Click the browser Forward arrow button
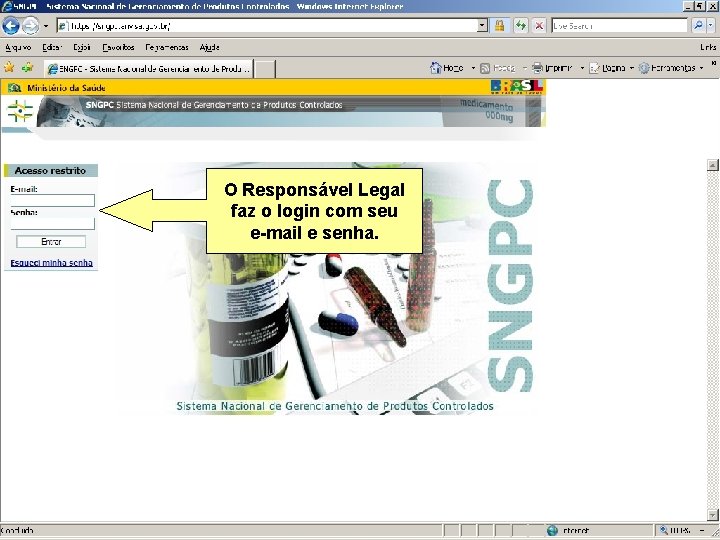 click(31, 26)
